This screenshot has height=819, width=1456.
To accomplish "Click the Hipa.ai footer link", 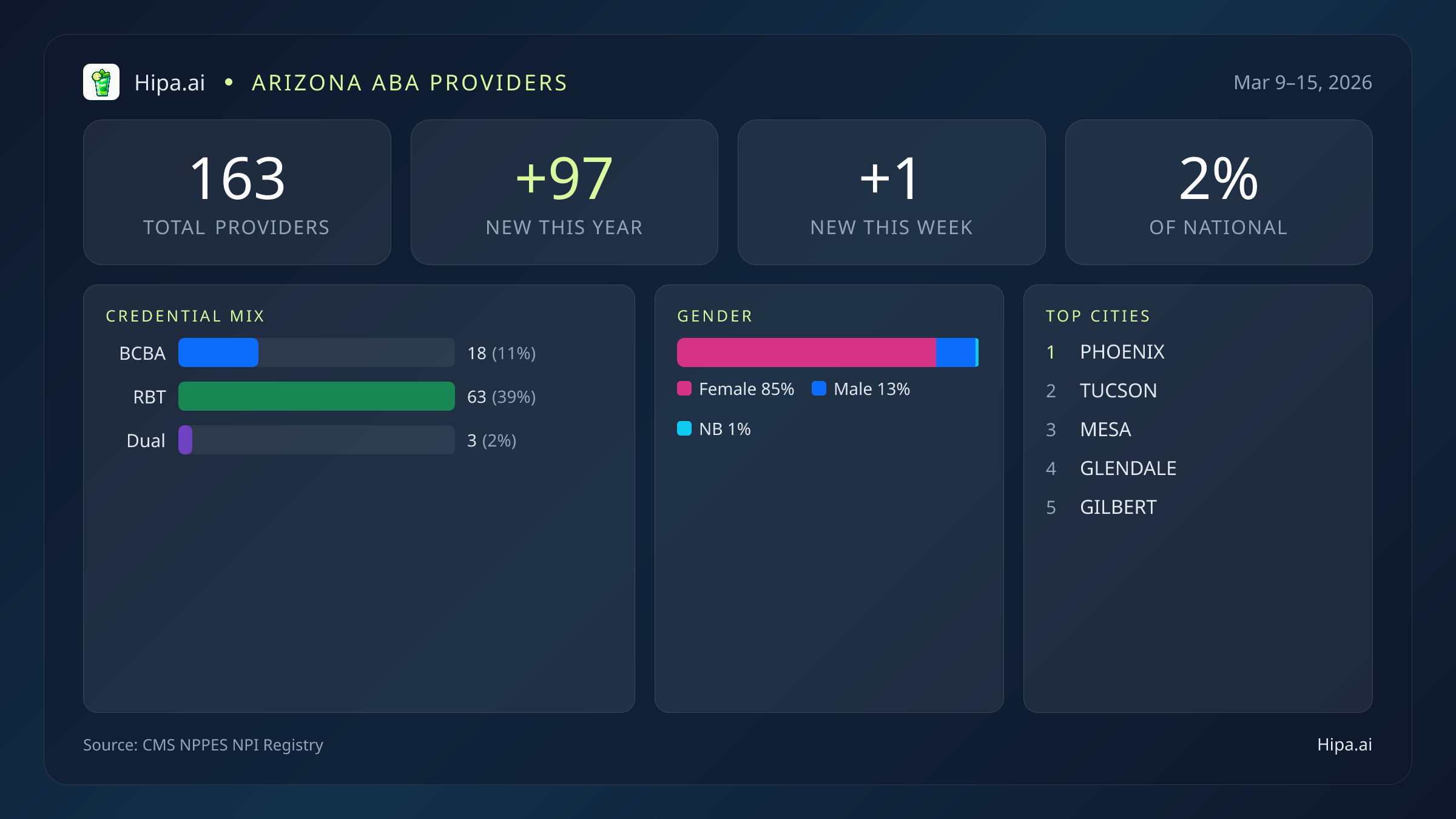I will pyautogui.click(x=1344, y=744).
